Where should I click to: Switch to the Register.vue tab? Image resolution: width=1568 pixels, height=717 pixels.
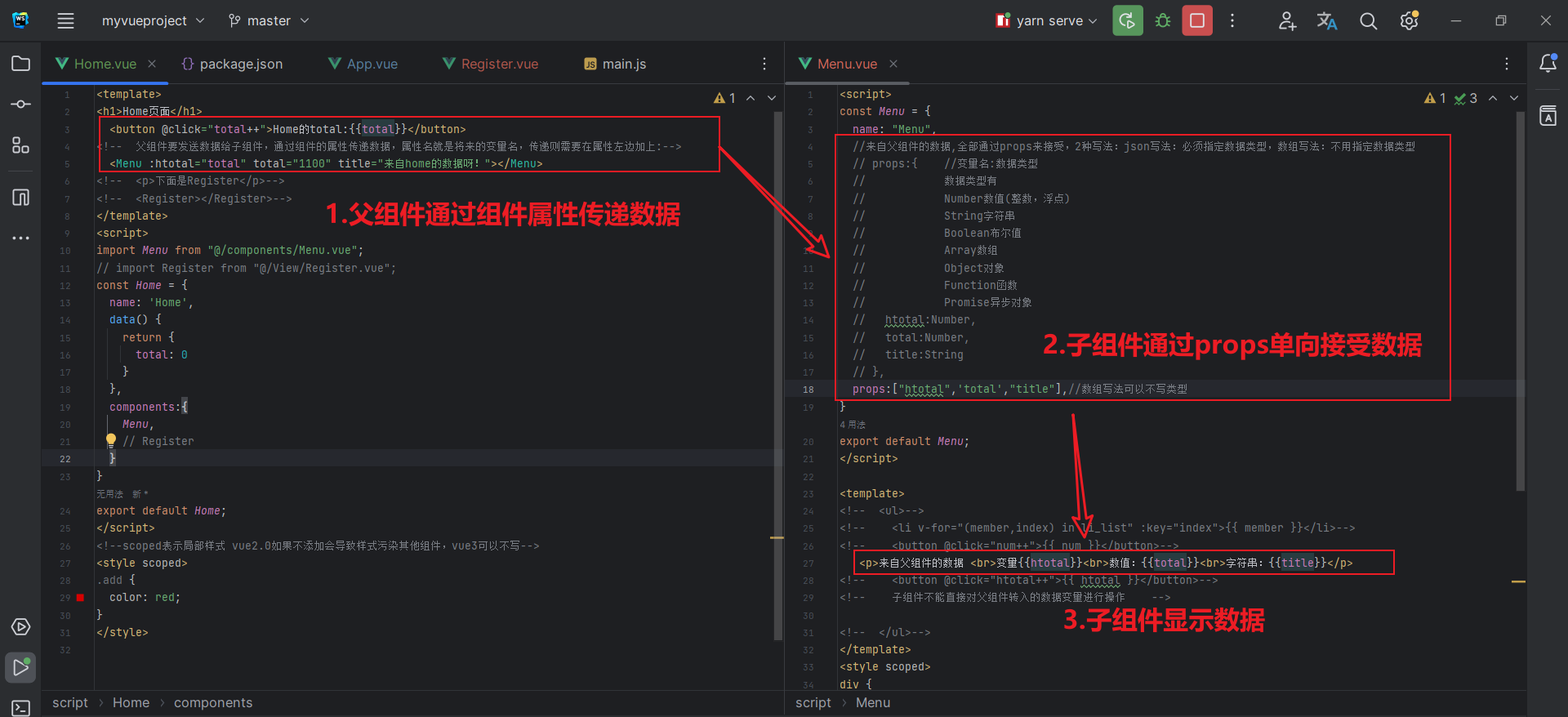point(491,64)
